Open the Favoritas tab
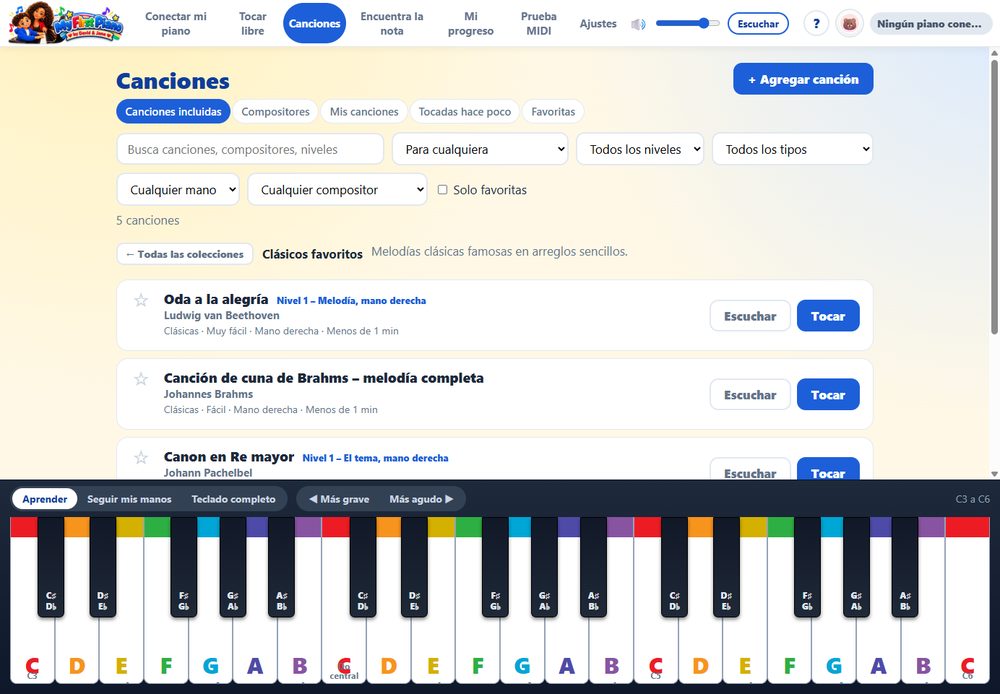1000x694 pixels. (553, 112)
